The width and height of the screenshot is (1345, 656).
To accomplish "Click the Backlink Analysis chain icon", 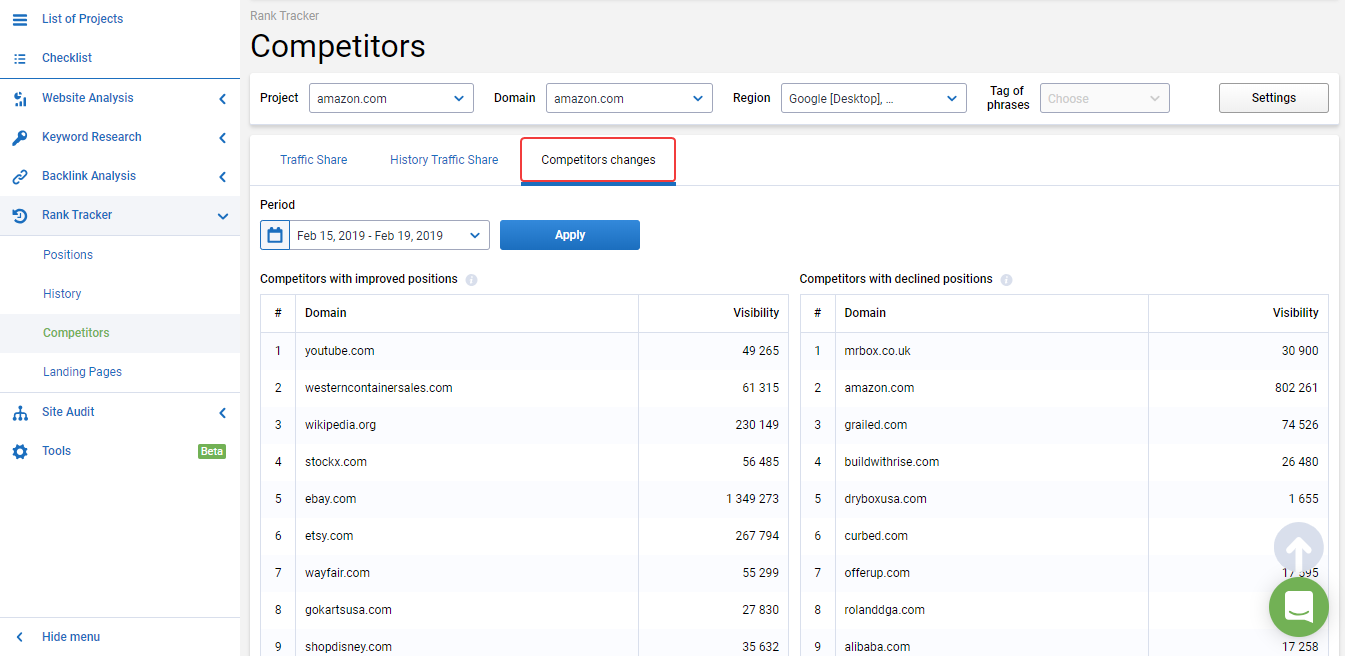I will [x=20, y=176].
